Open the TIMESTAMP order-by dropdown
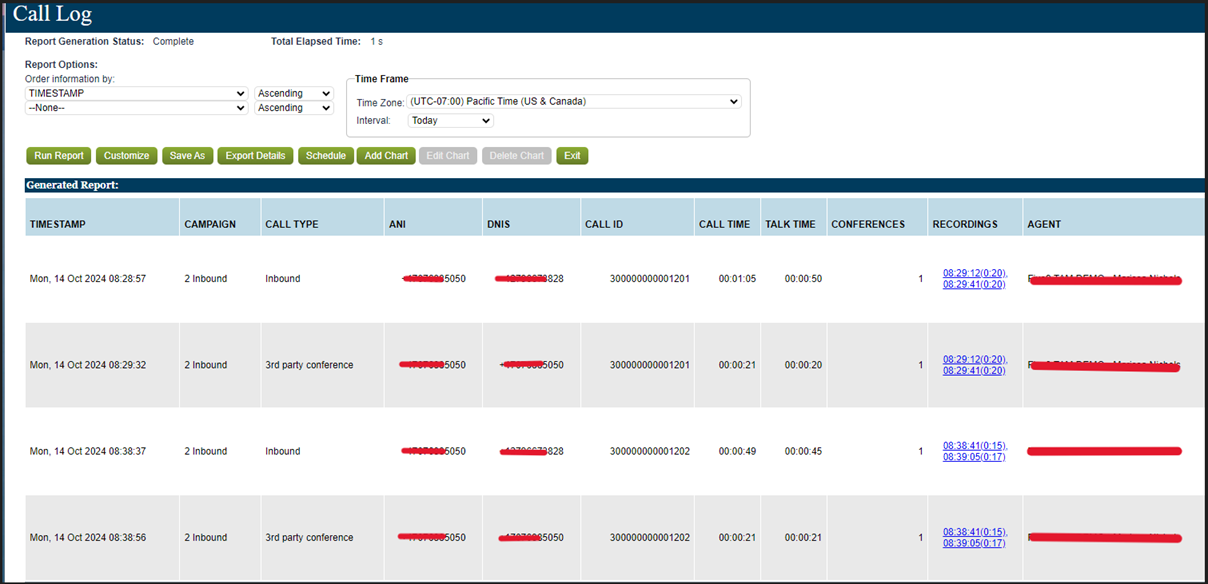Image resolution: width=1208 pixels, height=584 pixels. tap(137, 93)
